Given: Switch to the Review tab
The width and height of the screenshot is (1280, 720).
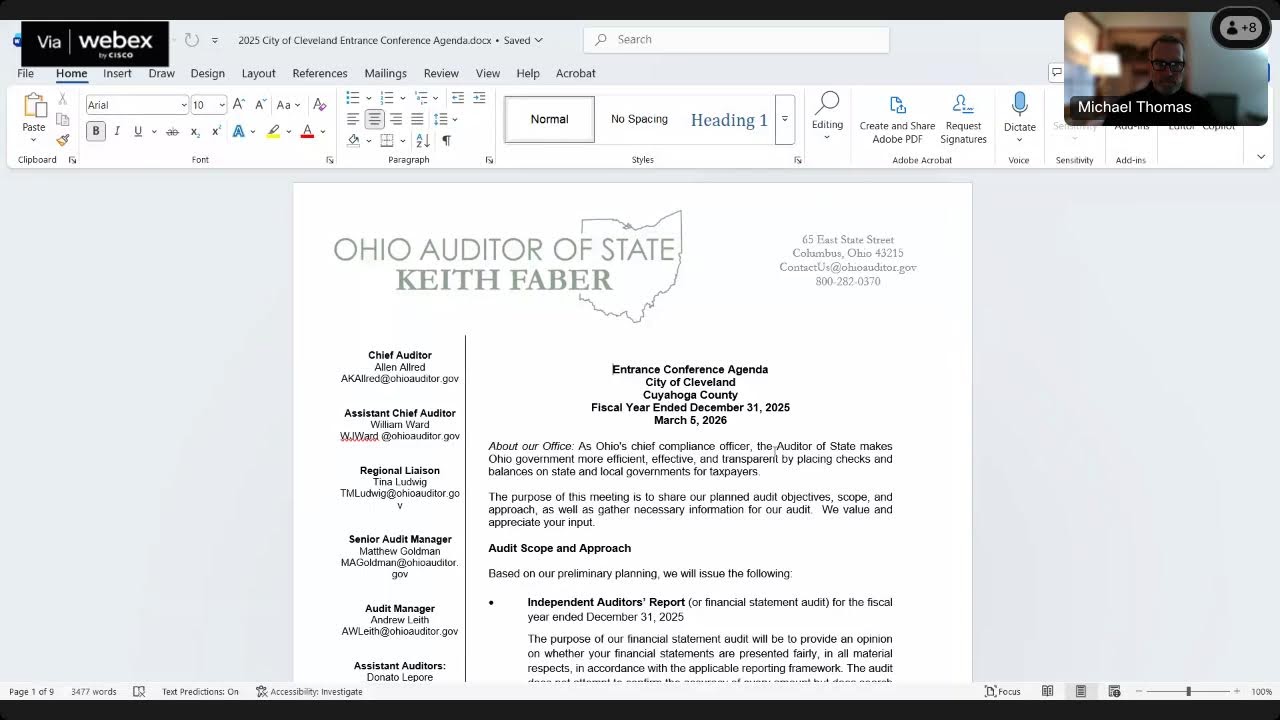Looking at the screenshot, I should click(441, 73).
